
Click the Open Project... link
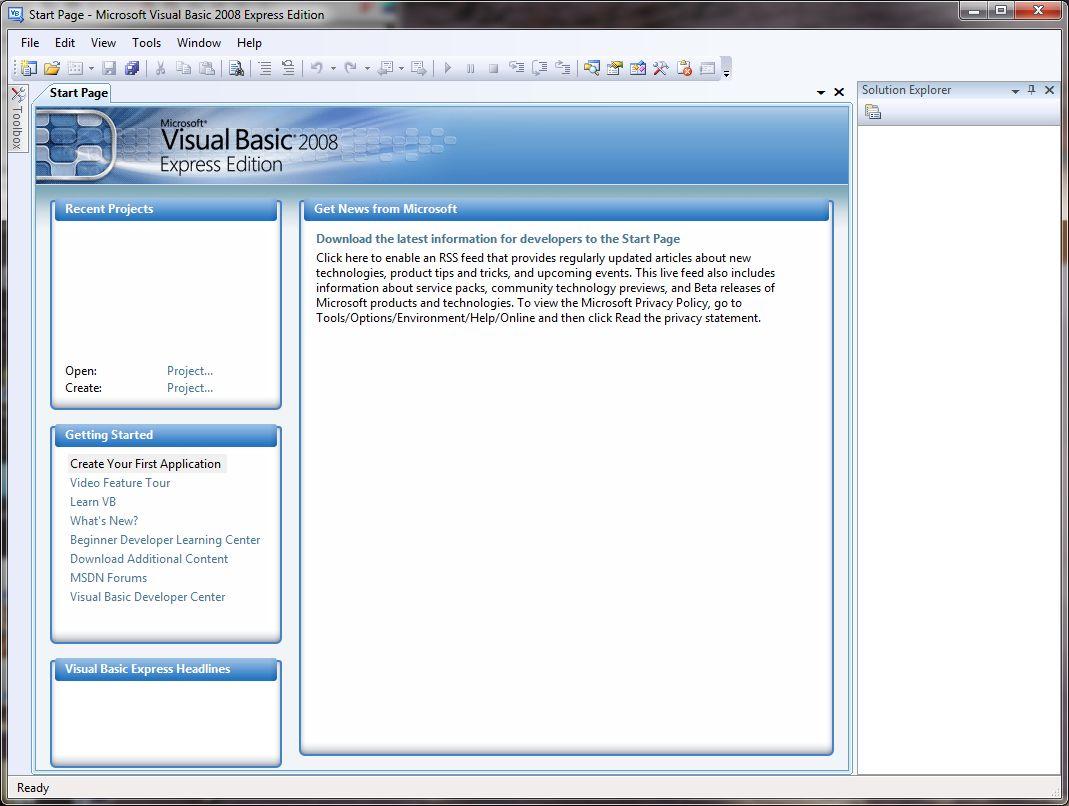190,371
